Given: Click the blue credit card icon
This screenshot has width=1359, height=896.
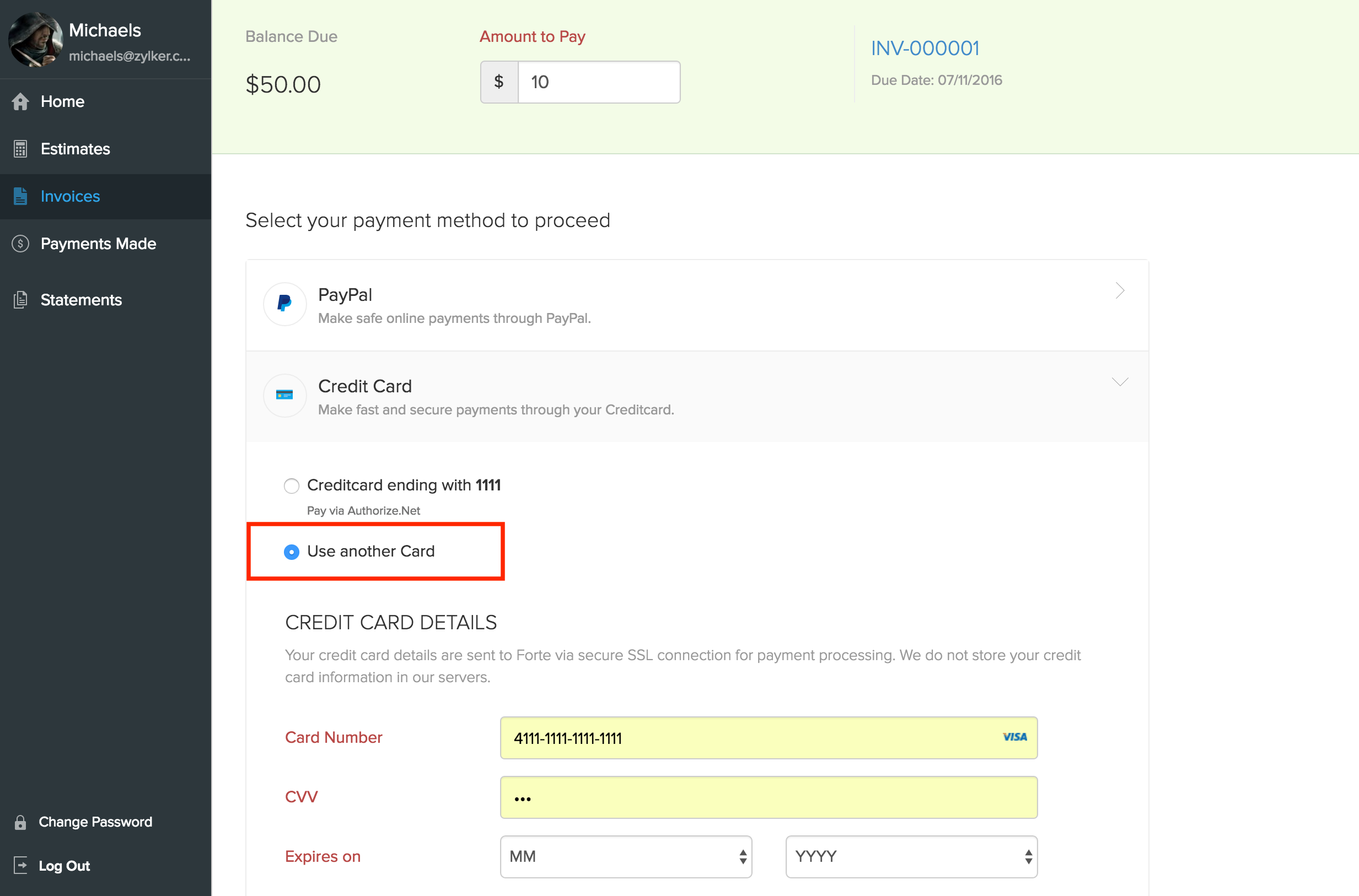Looking at the screenshot, I should click(284, 396).
